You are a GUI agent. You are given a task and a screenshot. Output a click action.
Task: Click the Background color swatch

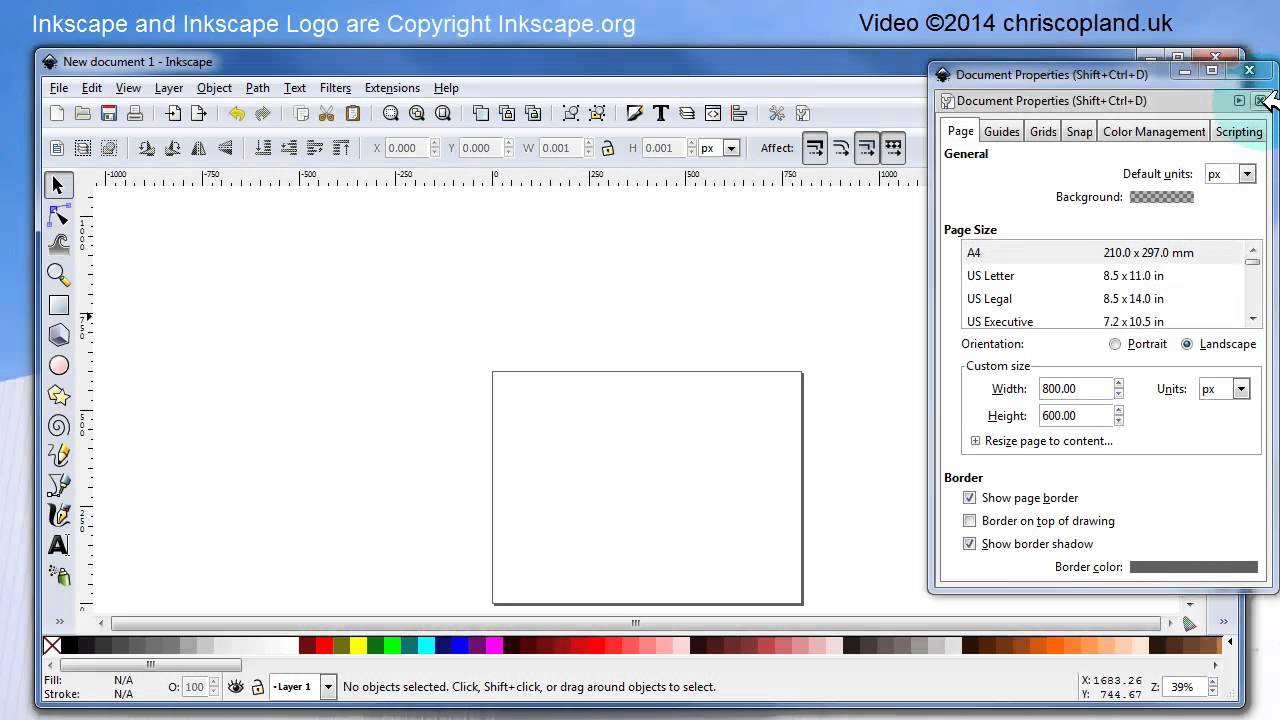point(1162,197)
